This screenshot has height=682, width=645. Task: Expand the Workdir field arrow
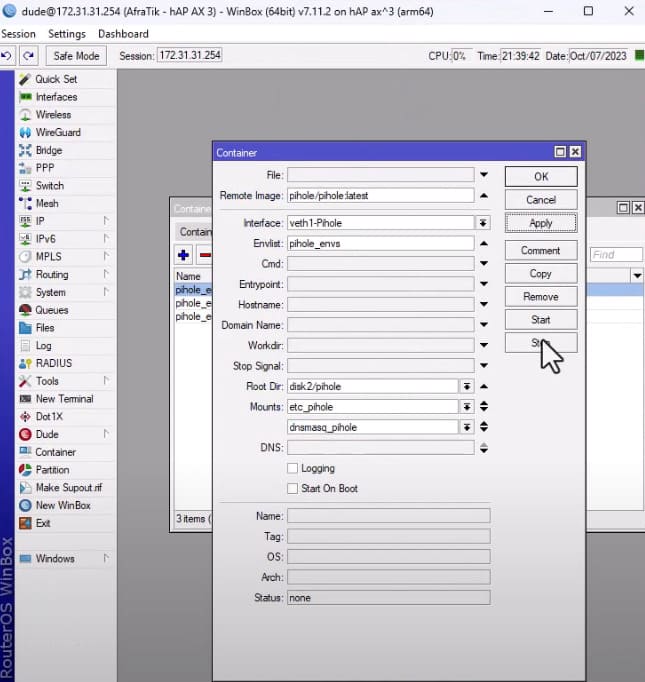[x=484, y=345]
